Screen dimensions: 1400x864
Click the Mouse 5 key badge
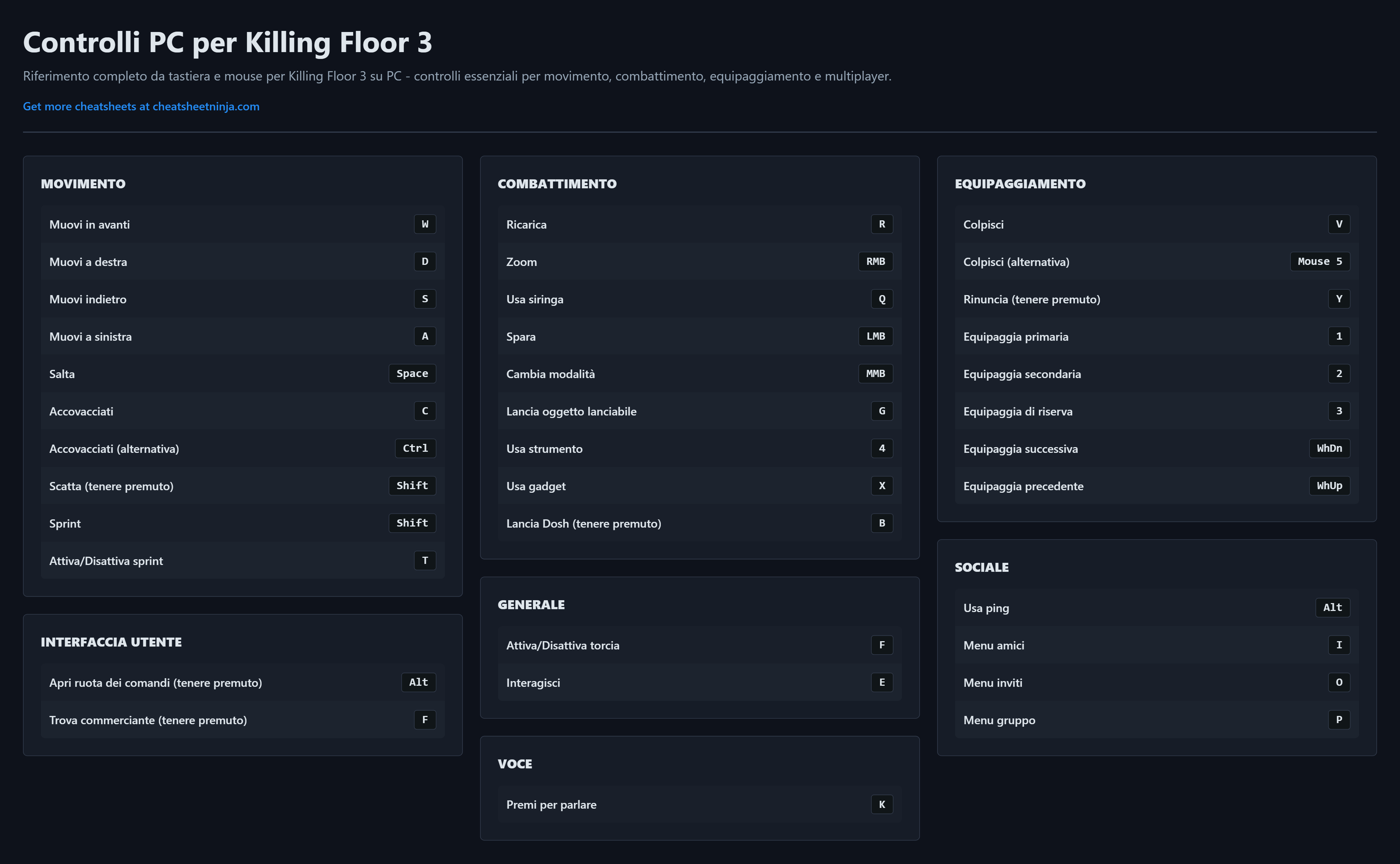1320,262
